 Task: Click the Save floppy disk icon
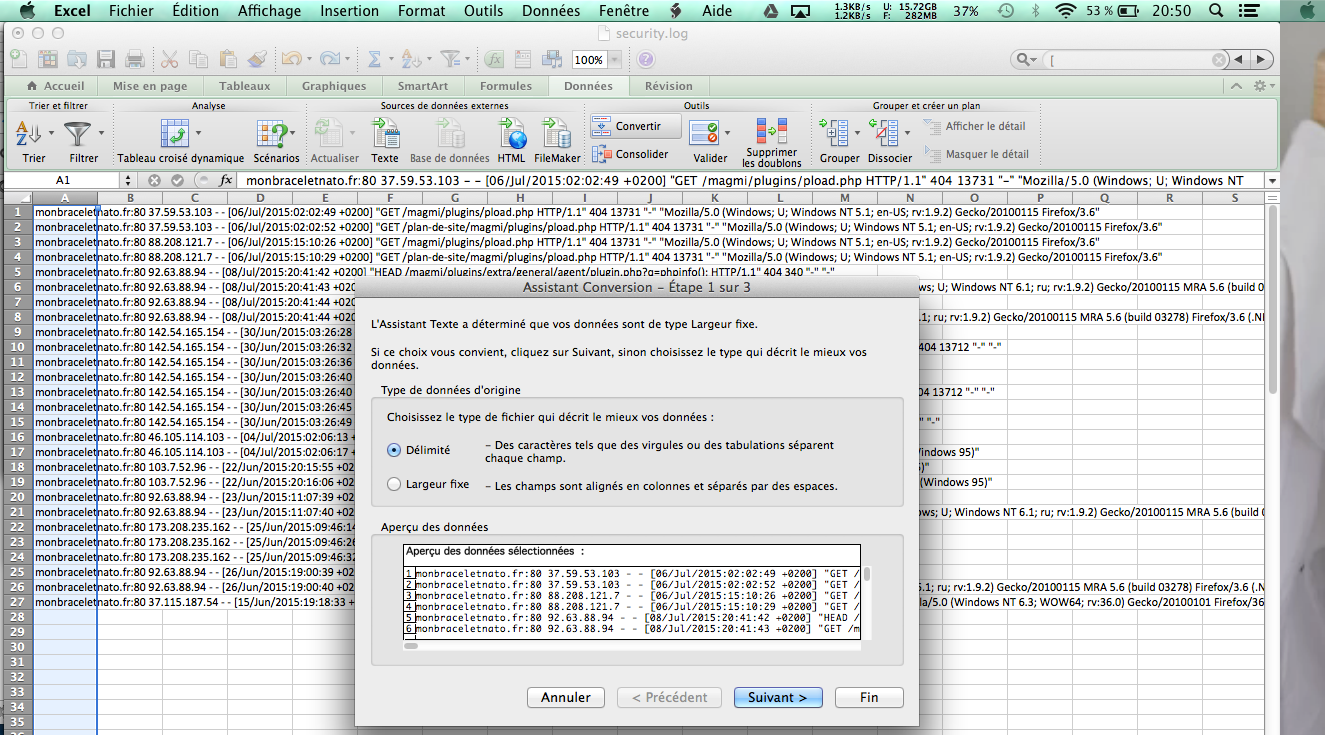[106, 59]
